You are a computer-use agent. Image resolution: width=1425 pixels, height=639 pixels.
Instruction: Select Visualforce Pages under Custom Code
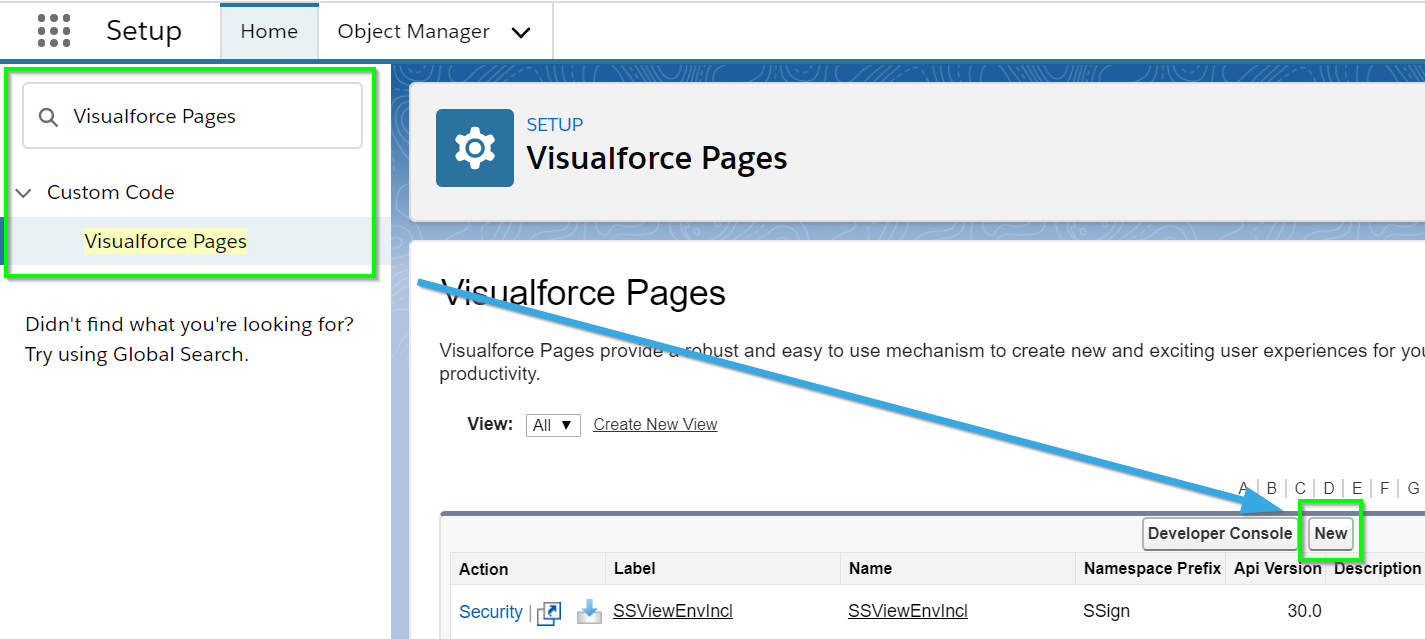coord(166,241)
